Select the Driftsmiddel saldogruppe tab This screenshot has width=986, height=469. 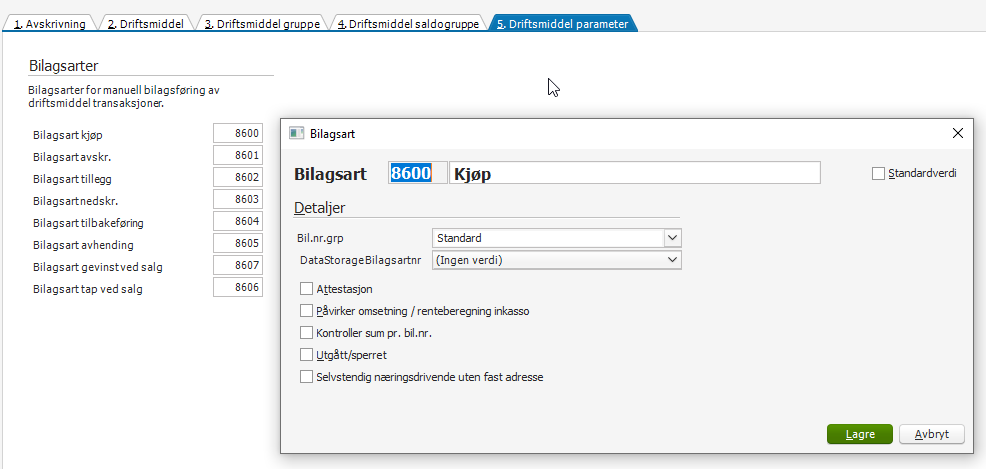pyautogui.click(x=408, y=23)
